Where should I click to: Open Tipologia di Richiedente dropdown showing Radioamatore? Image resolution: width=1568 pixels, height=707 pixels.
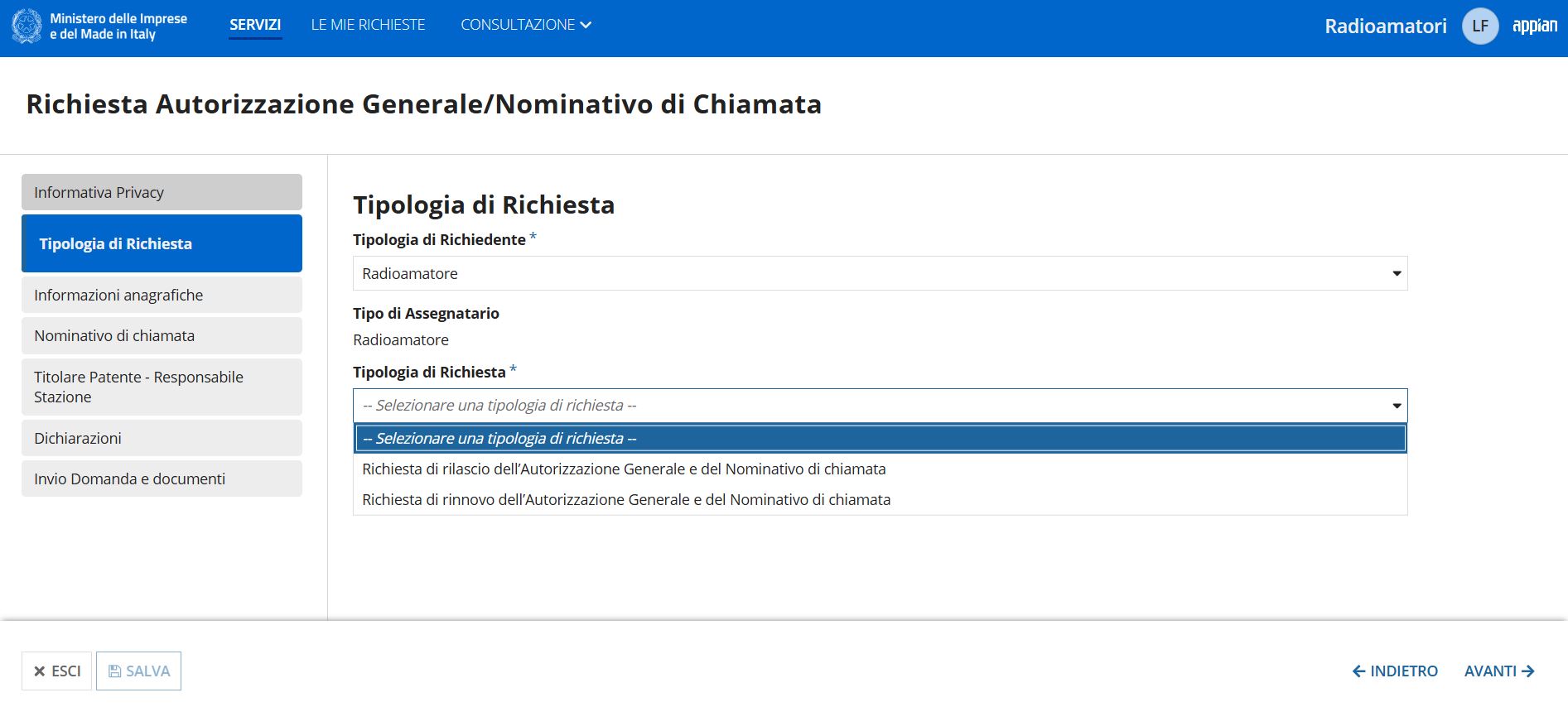(880, 273)
